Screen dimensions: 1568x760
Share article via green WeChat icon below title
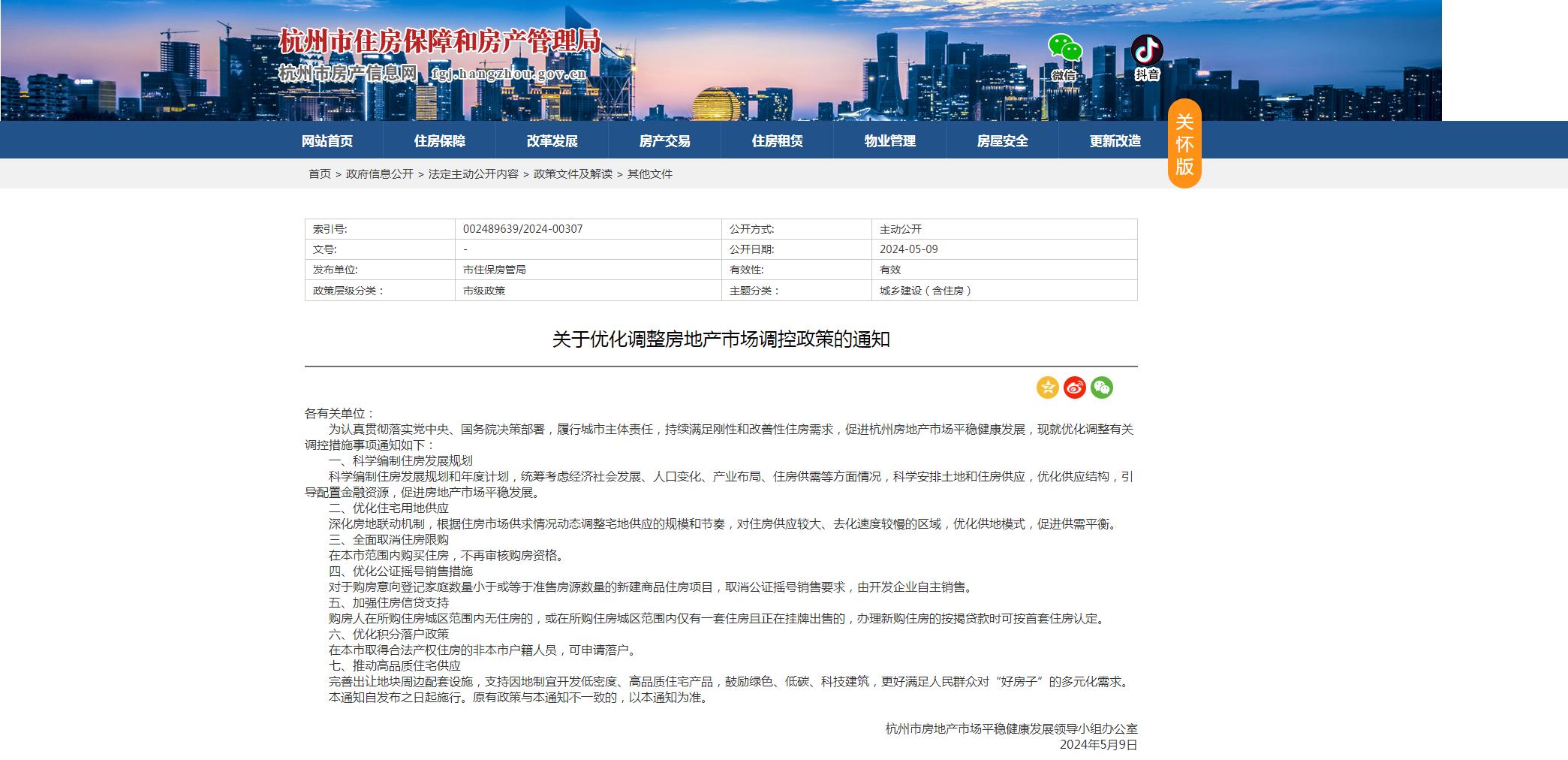coord(1102,388)
